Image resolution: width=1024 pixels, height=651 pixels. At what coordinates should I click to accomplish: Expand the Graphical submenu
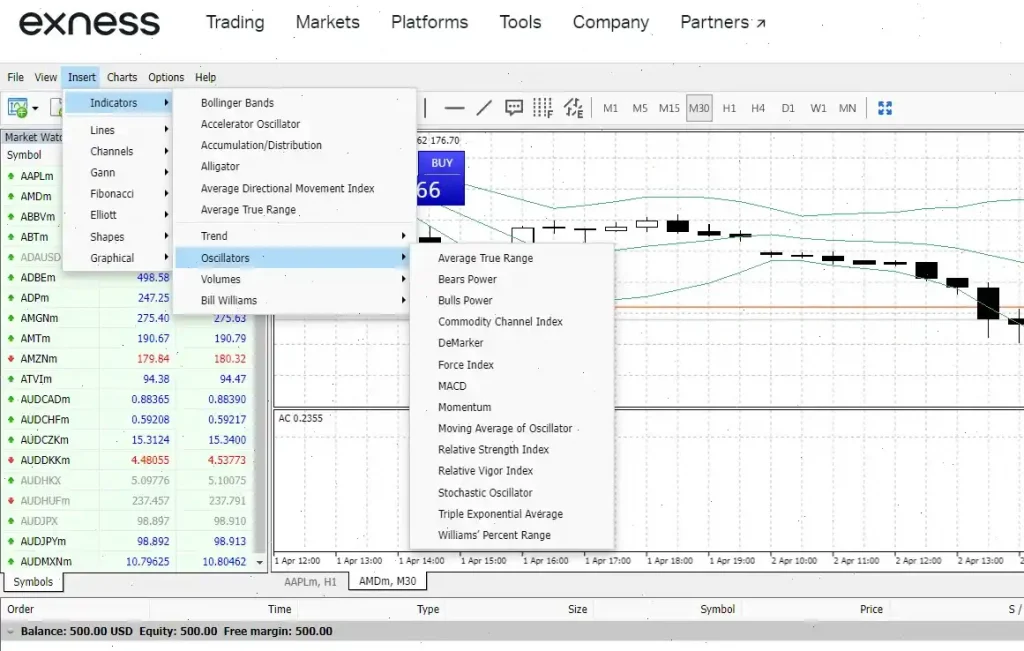click(119, 258)
